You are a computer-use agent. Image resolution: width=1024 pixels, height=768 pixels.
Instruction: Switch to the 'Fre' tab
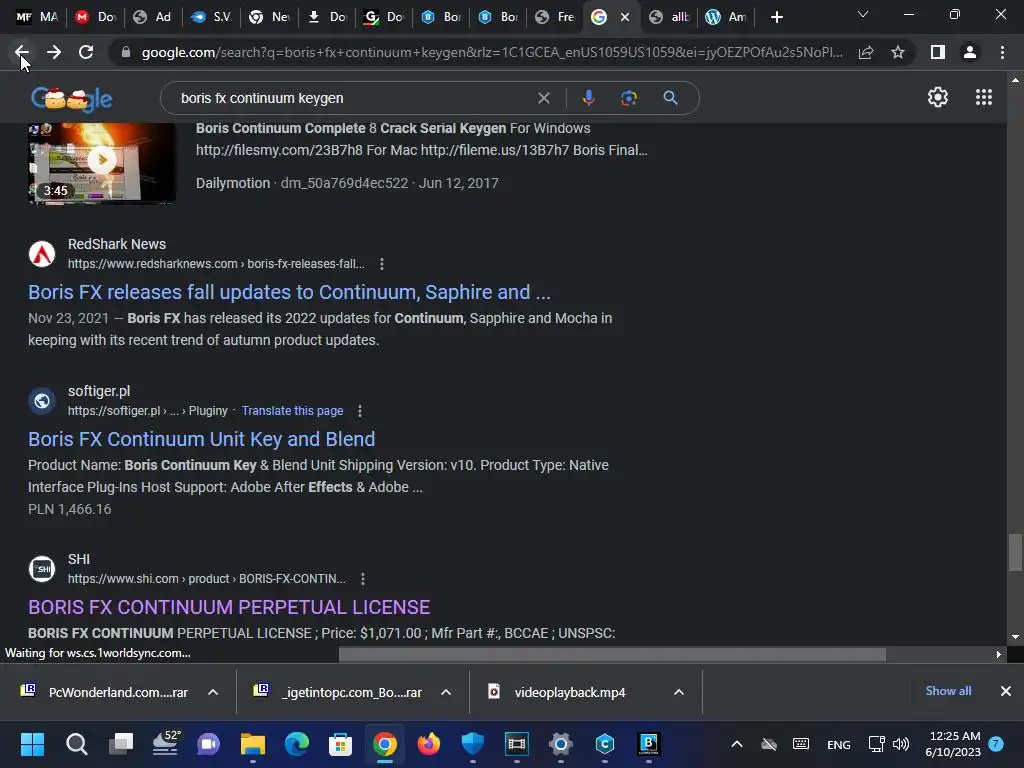555,17
